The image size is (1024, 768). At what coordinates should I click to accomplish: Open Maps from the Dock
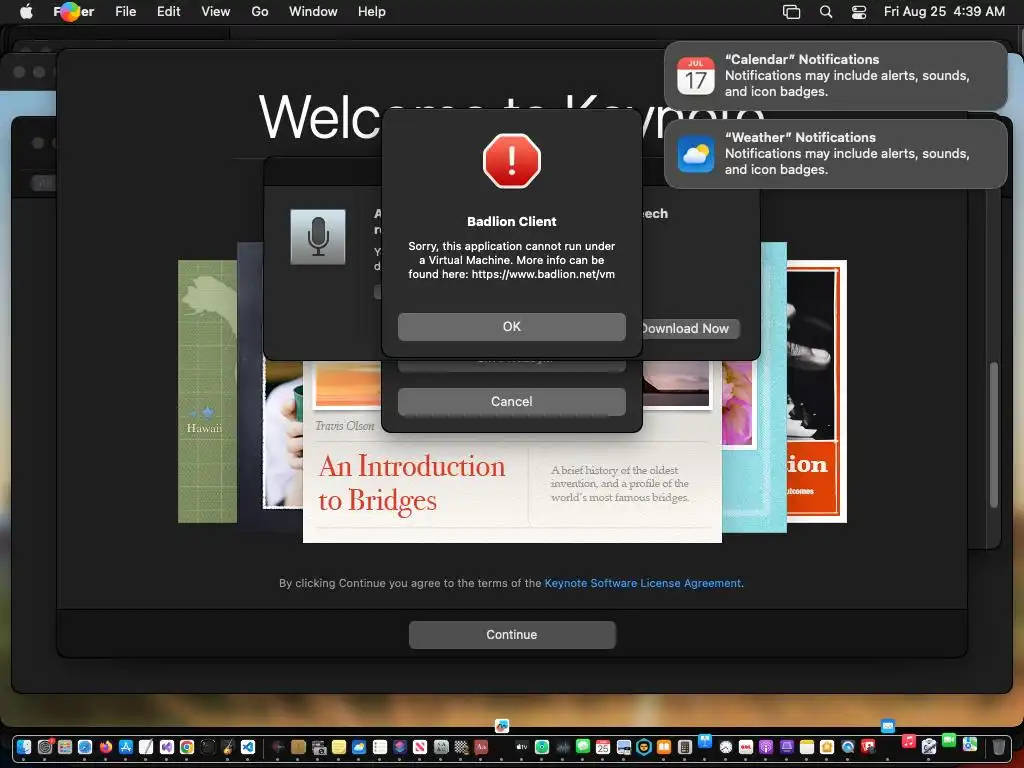coord(970,744)
